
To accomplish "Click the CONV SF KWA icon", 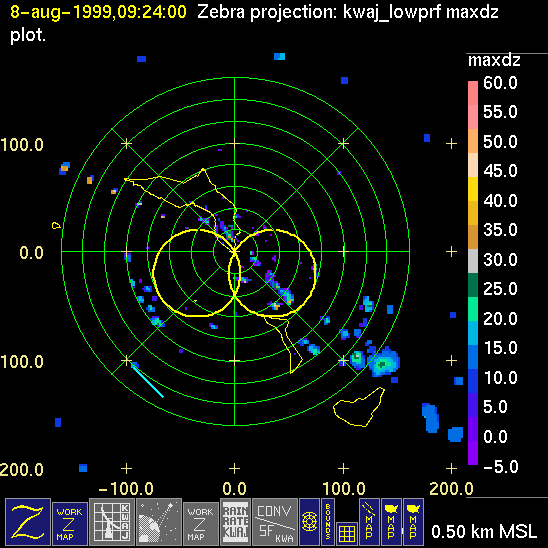I will 275,522.
